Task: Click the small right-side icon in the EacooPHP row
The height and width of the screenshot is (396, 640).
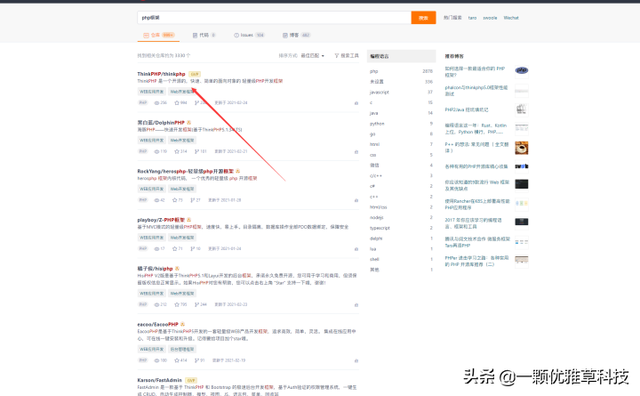Action: pos(356,361)
